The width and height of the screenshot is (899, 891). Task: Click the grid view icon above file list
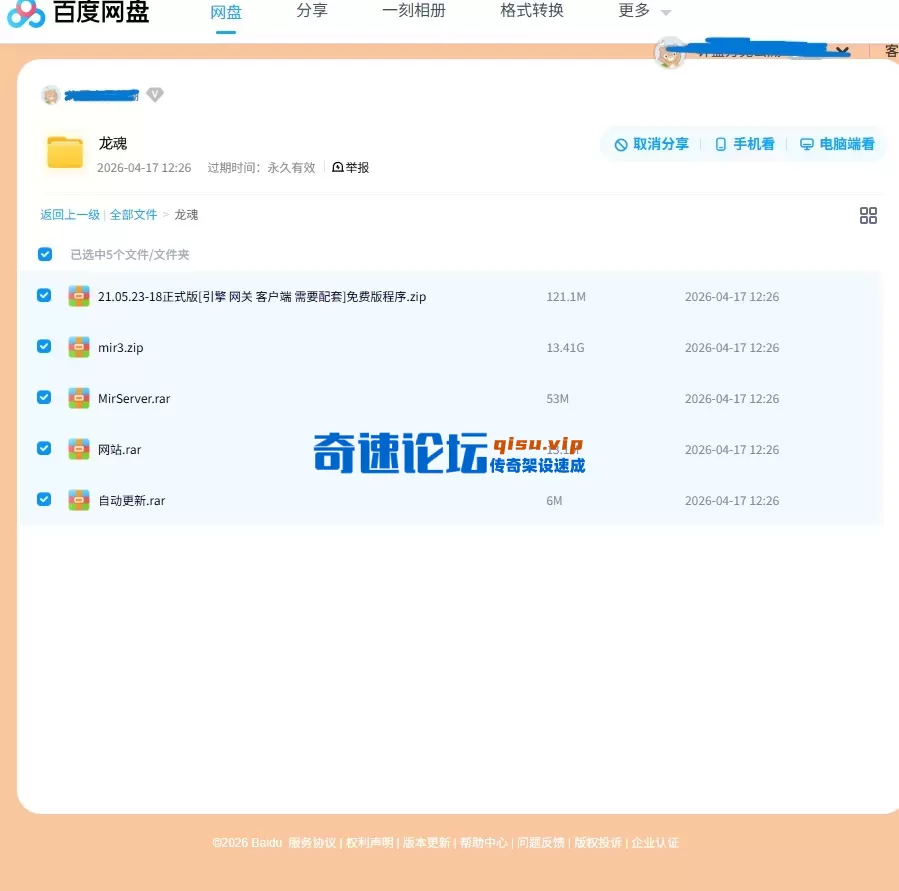click(868, 214)
